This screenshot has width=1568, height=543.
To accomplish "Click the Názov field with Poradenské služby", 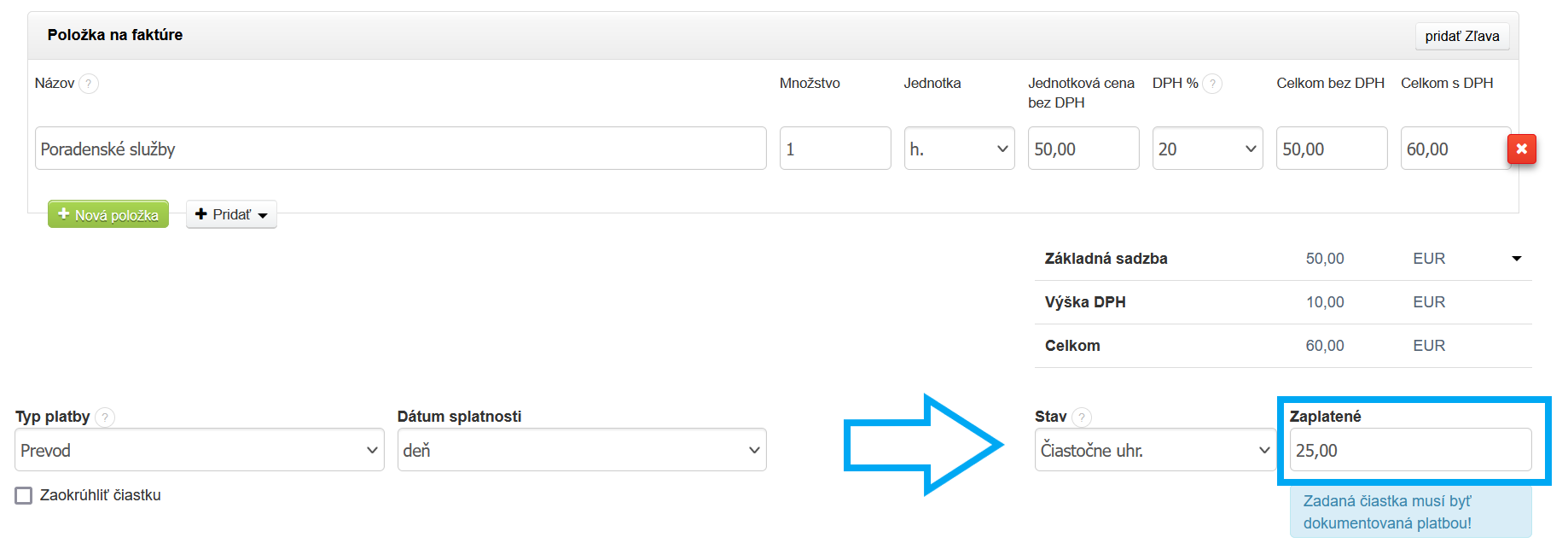I will coord(400,149).
